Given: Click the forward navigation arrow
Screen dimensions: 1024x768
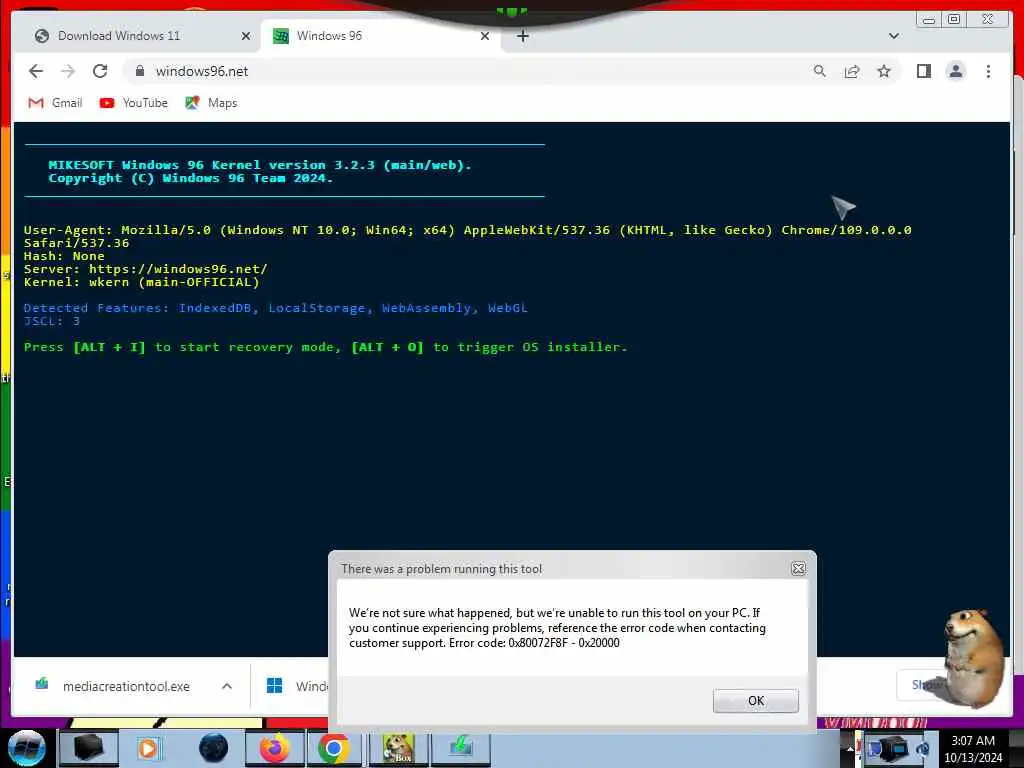Looking at the screenshot, I should click(68, 71).
